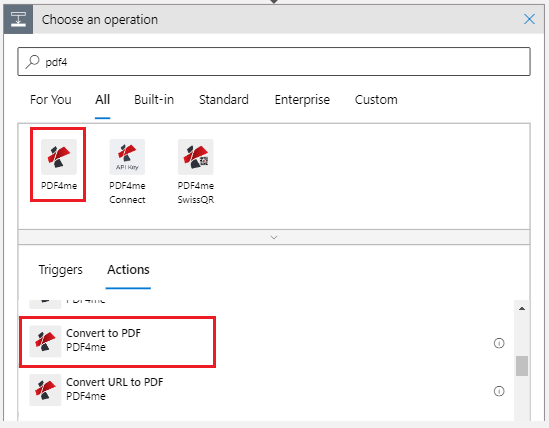Switch to the For You tab
The image size is (549, 428).
(x=51, y=100)
